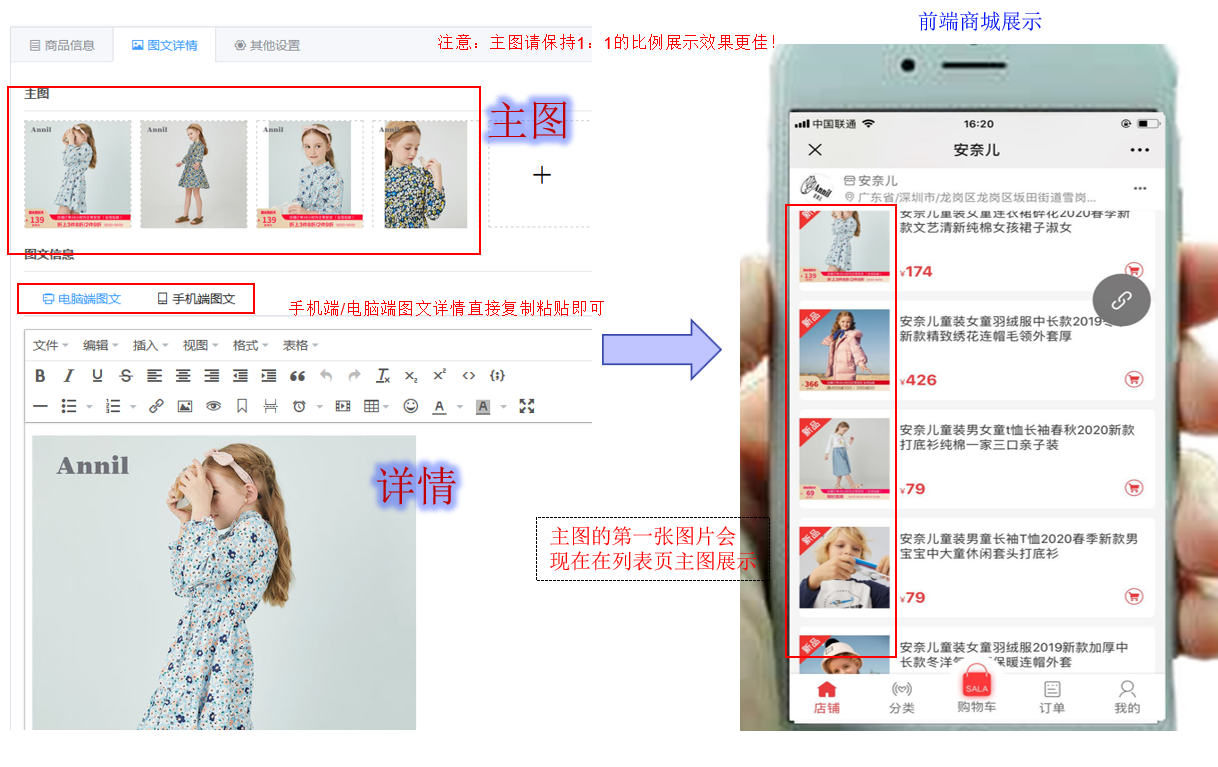The height and width of the screenshot is (767, 1218).
Task: Apply strikethrough formatting
Action: (125, 376)
